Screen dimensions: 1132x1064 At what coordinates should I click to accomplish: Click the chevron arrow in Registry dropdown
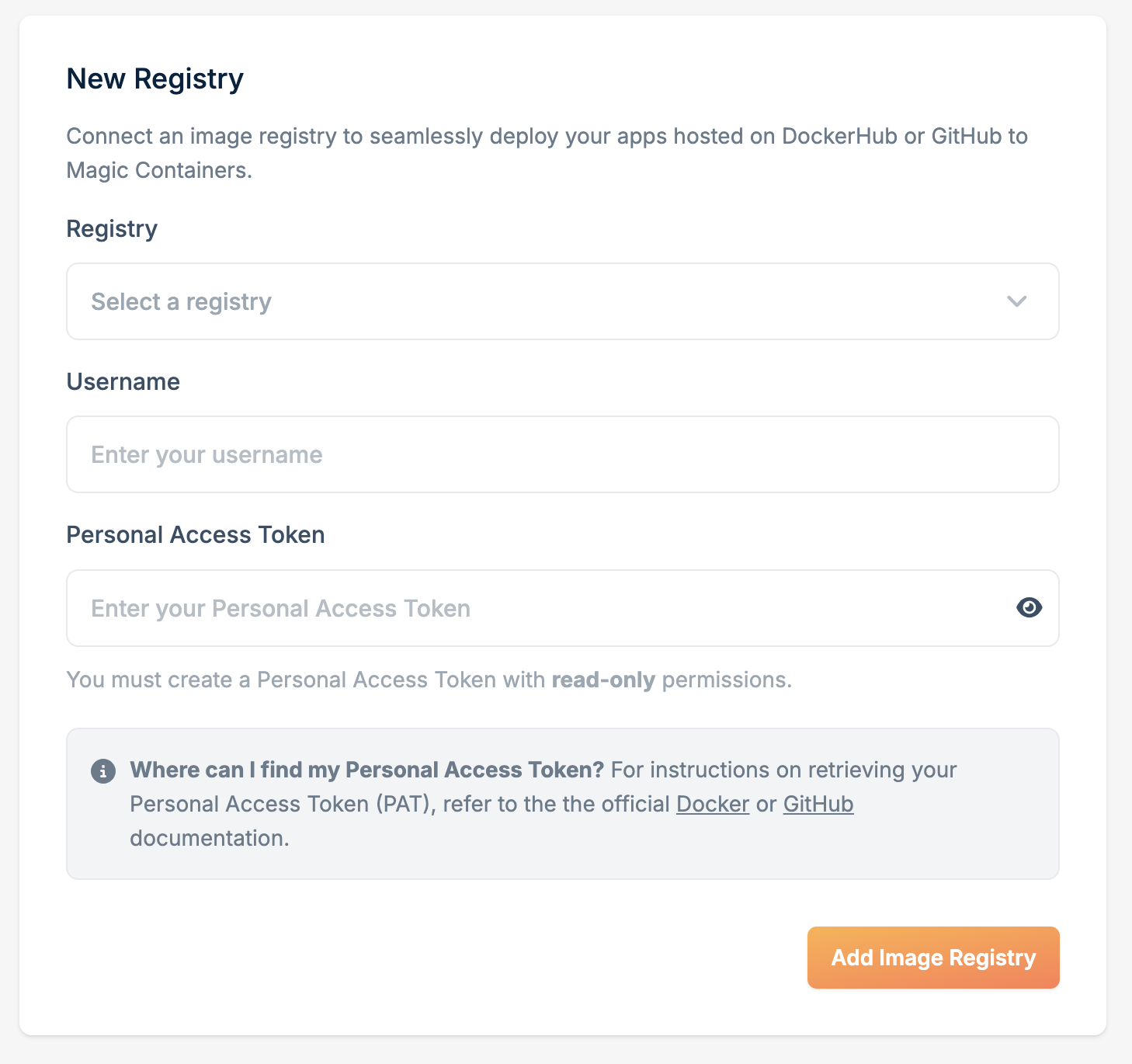(x=1016, y=301)
